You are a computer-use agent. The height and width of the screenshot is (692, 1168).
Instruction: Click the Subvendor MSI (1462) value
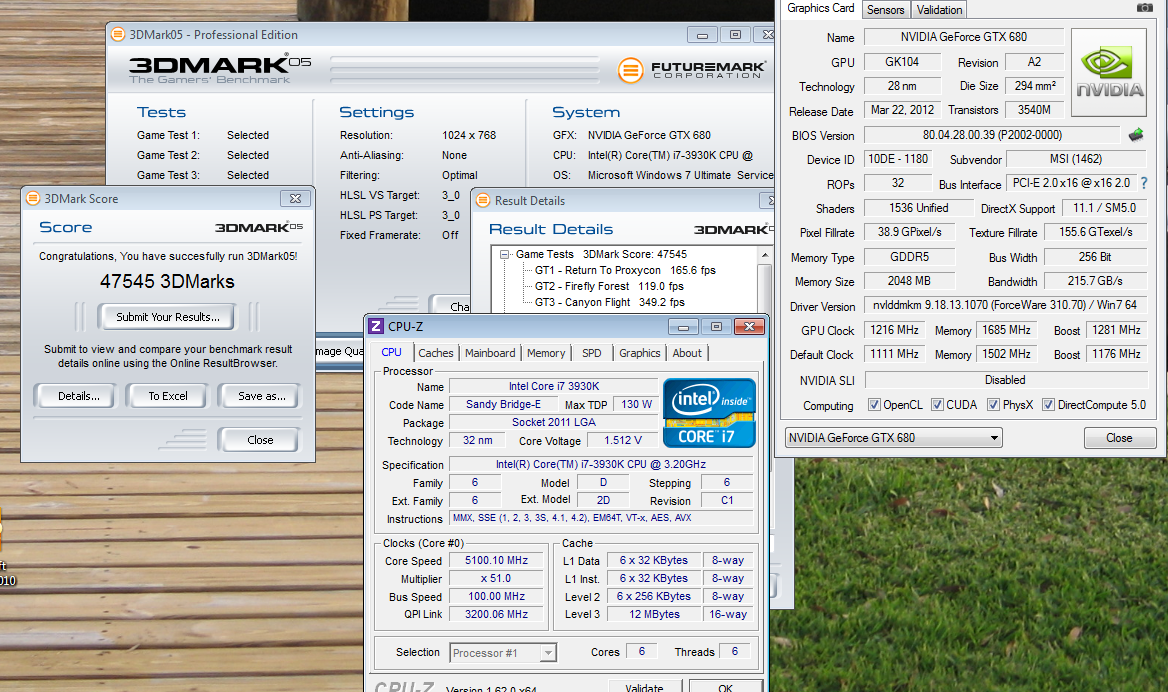(x=1076, y=159)
